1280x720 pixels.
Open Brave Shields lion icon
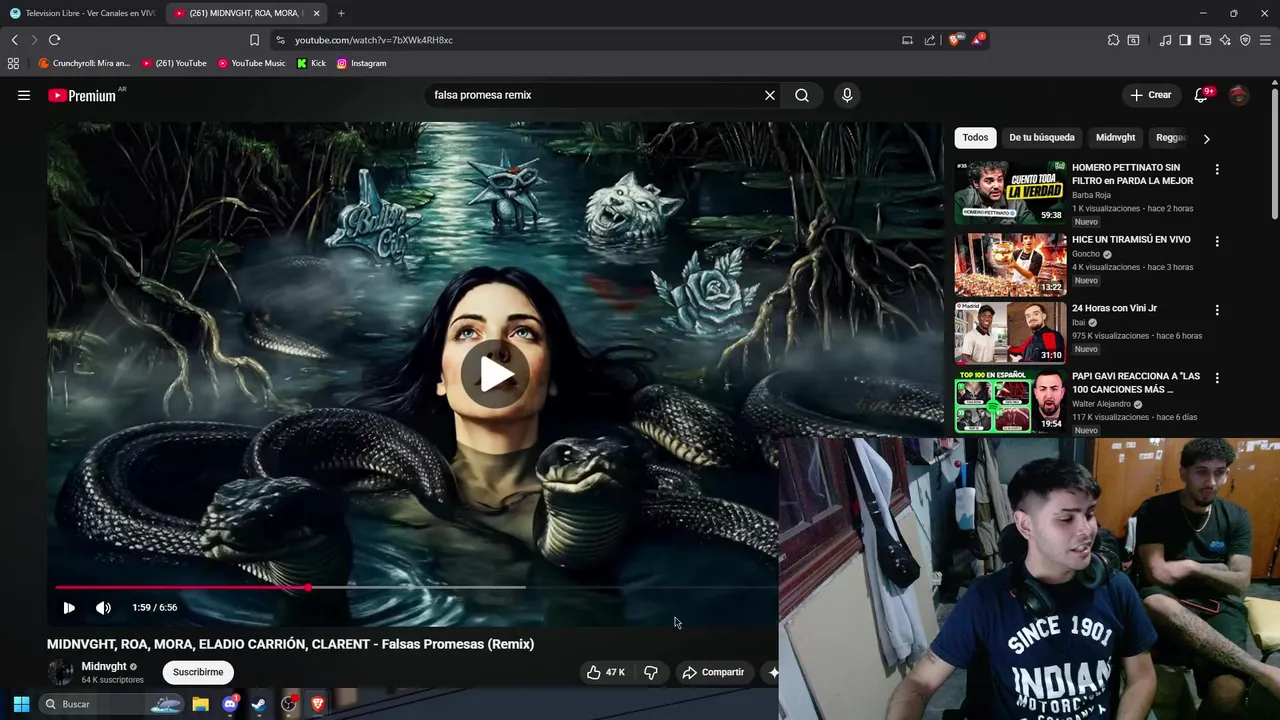click(955, 40)
